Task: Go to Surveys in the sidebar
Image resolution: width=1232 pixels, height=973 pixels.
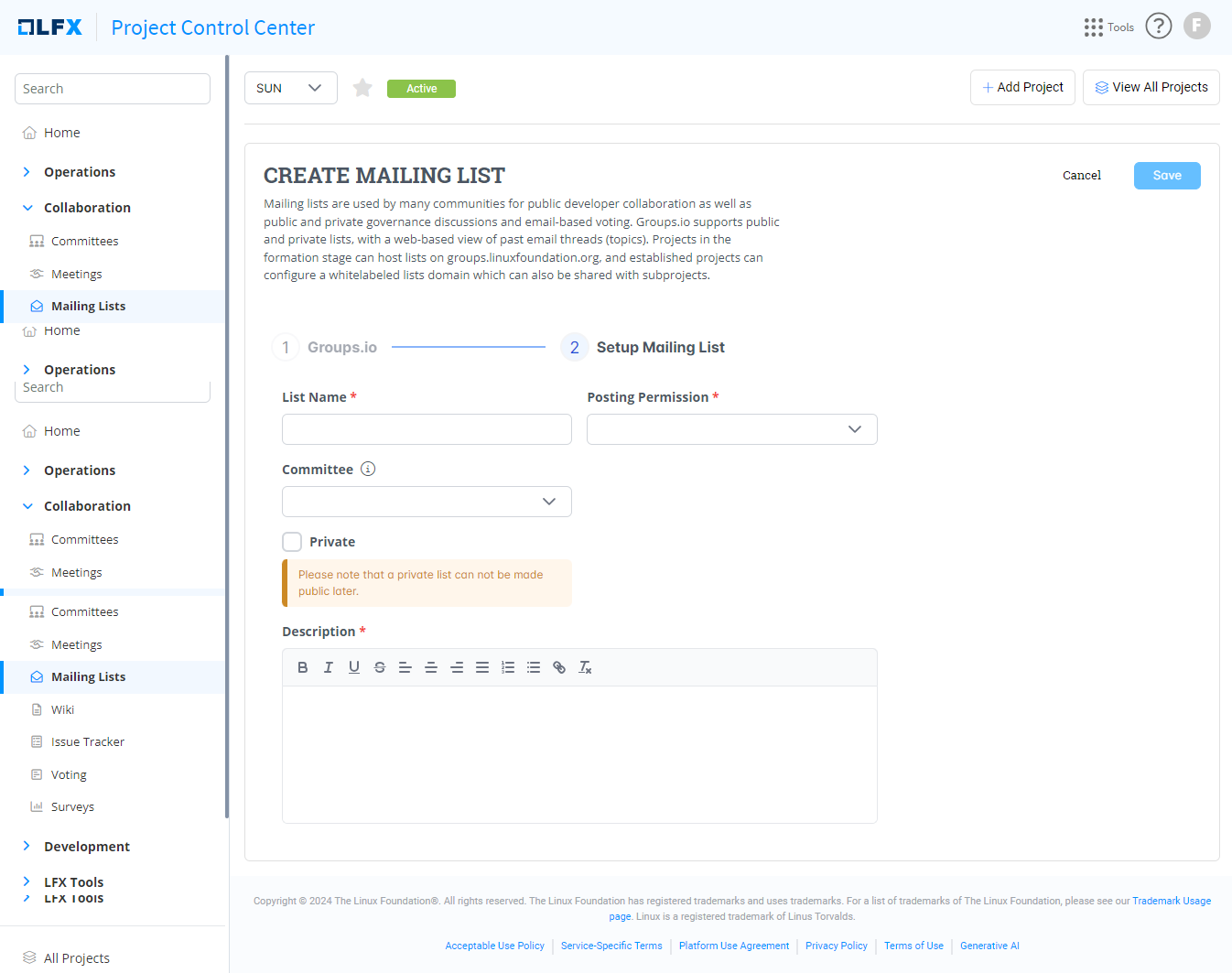Action: 72,807
